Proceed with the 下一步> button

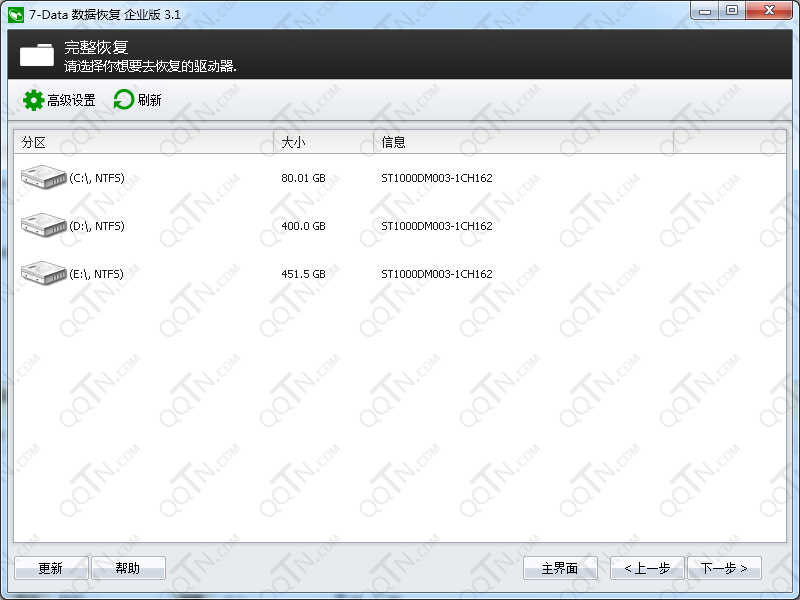point(725,568)
